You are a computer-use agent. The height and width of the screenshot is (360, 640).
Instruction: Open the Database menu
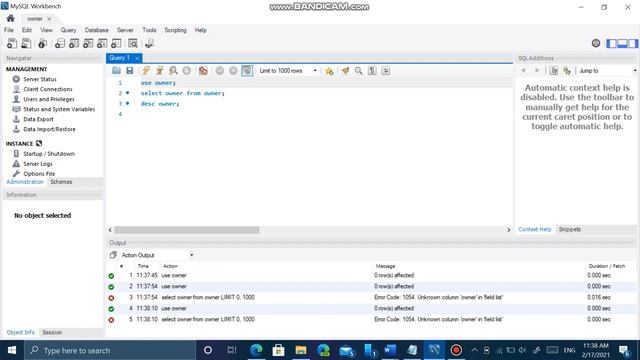pyautogui.click(x=96, y=30)
